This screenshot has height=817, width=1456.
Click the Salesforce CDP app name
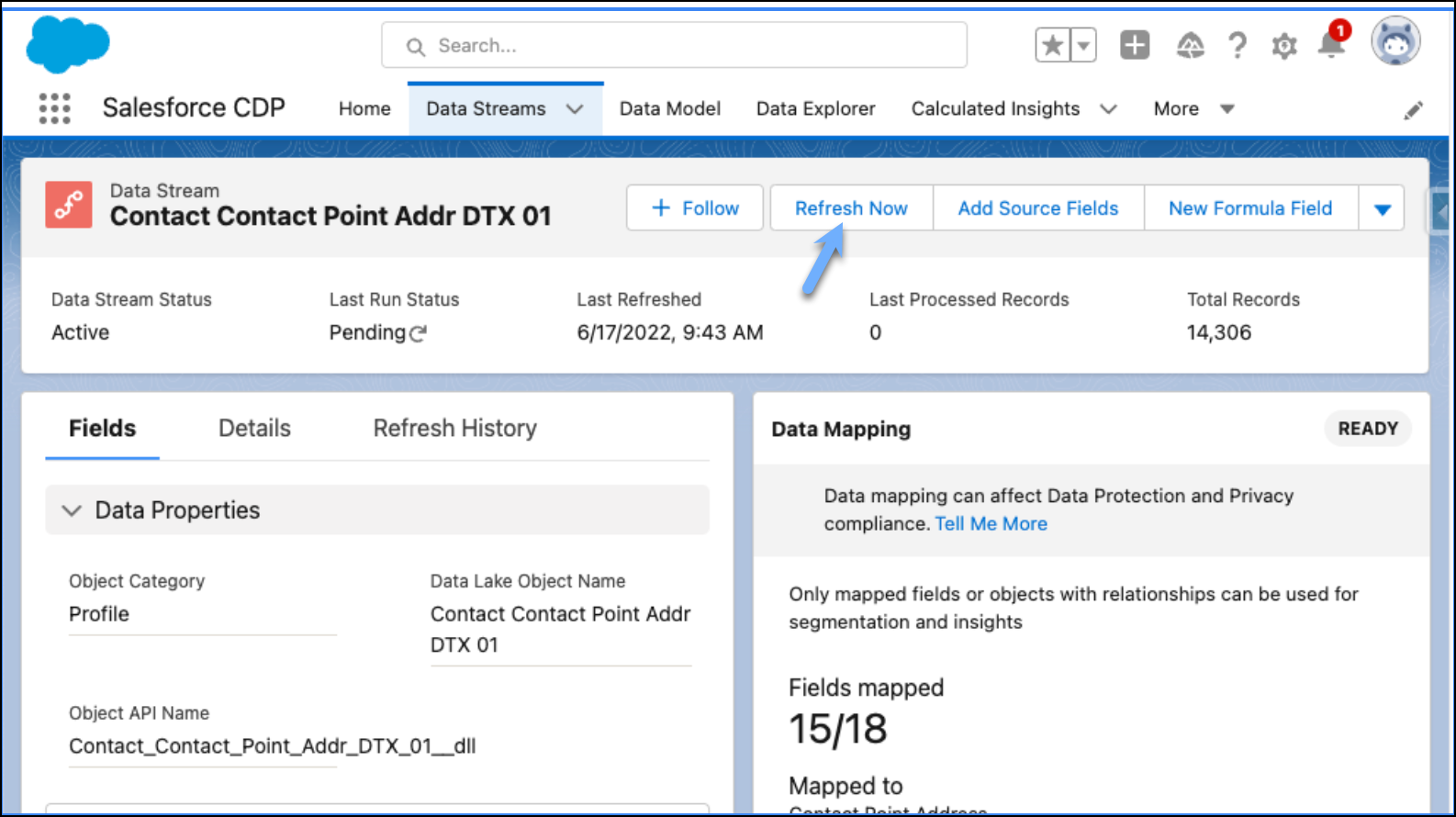pyautogui.click(x=194, y=107)
